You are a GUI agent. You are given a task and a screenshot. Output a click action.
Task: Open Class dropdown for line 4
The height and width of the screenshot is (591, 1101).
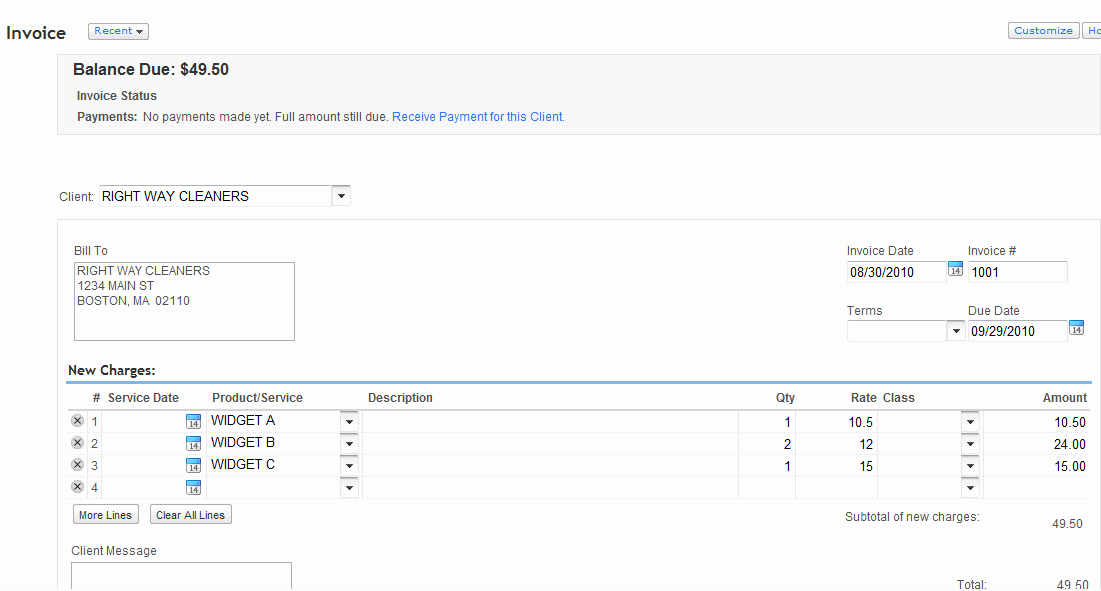[970, 488]
